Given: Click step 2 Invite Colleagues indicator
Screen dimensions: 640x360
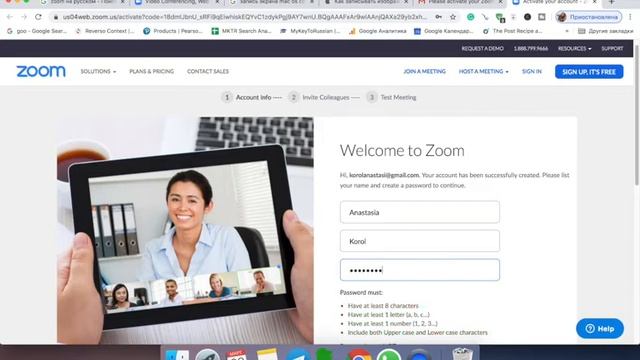Looking at the screenshot, I should [x=324, y=98].
